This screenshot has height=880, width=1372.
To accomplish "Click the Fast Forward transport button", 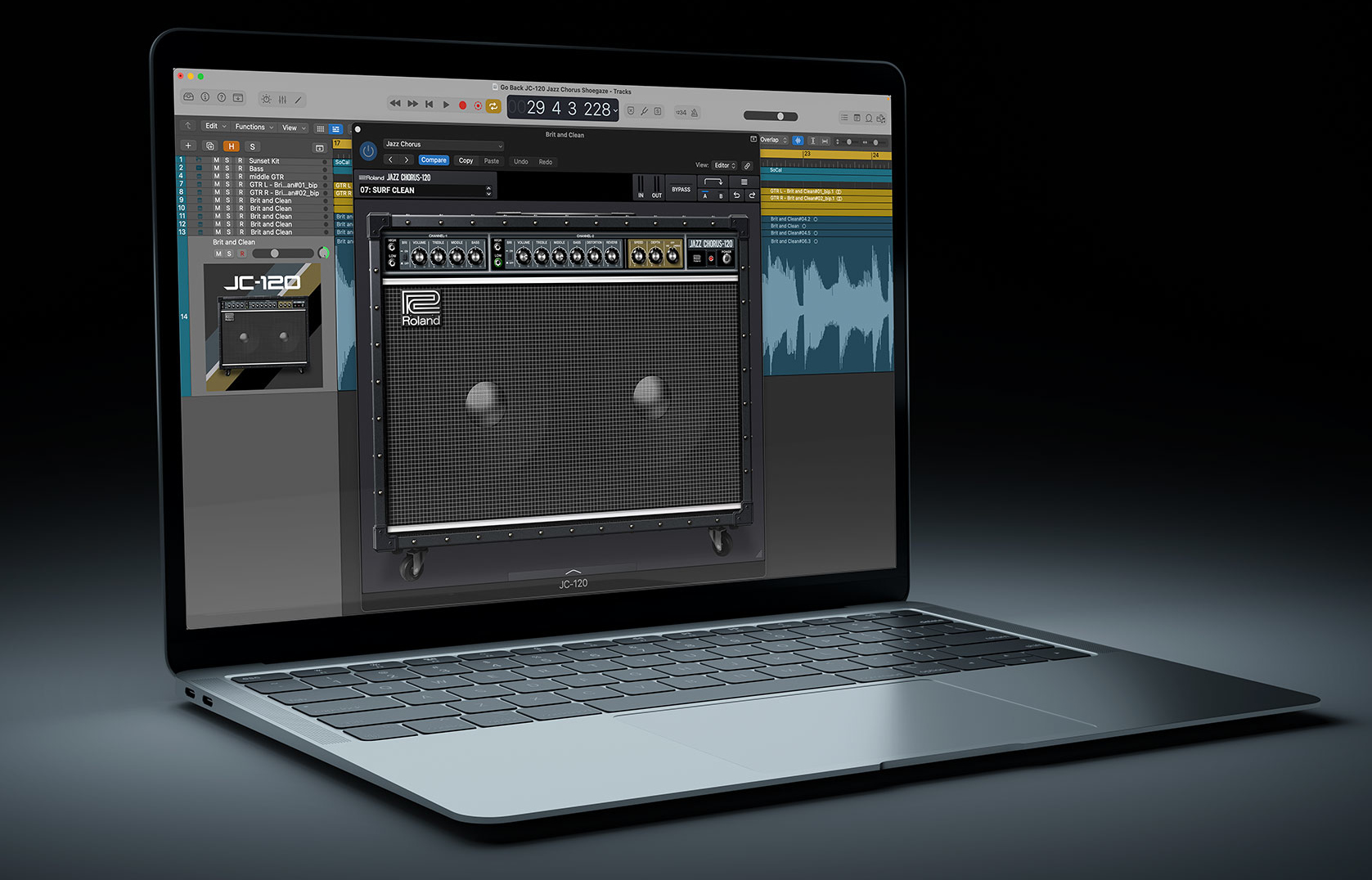I will pyautogui.click(x=412, y=104).
